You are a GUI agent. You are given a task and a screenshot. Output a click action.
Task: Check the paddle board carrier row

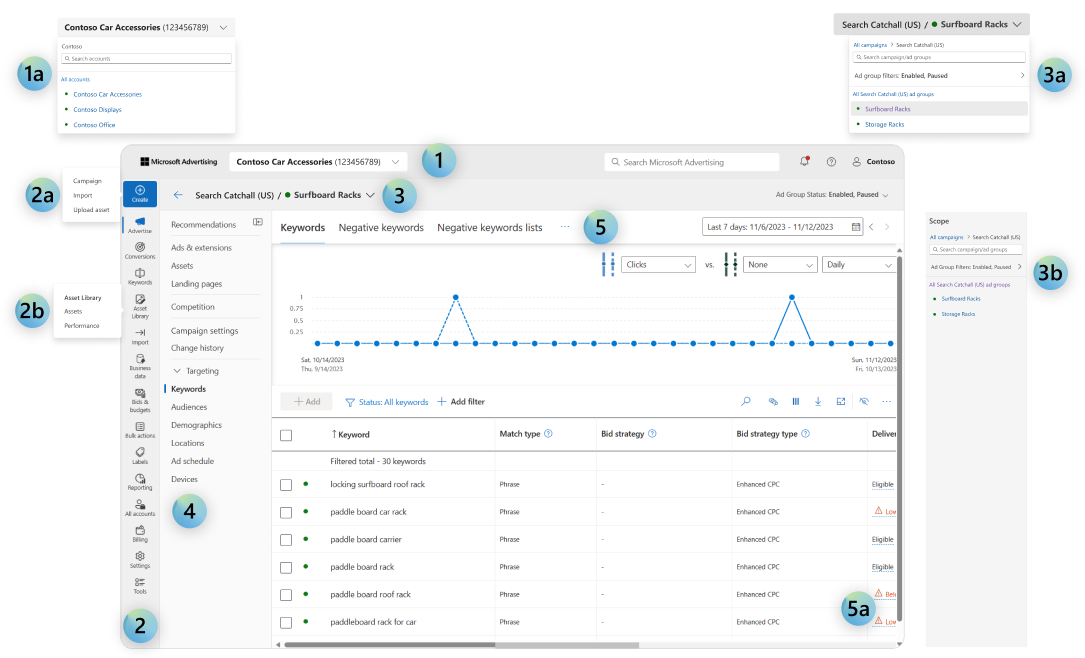[x=286, y=540]
